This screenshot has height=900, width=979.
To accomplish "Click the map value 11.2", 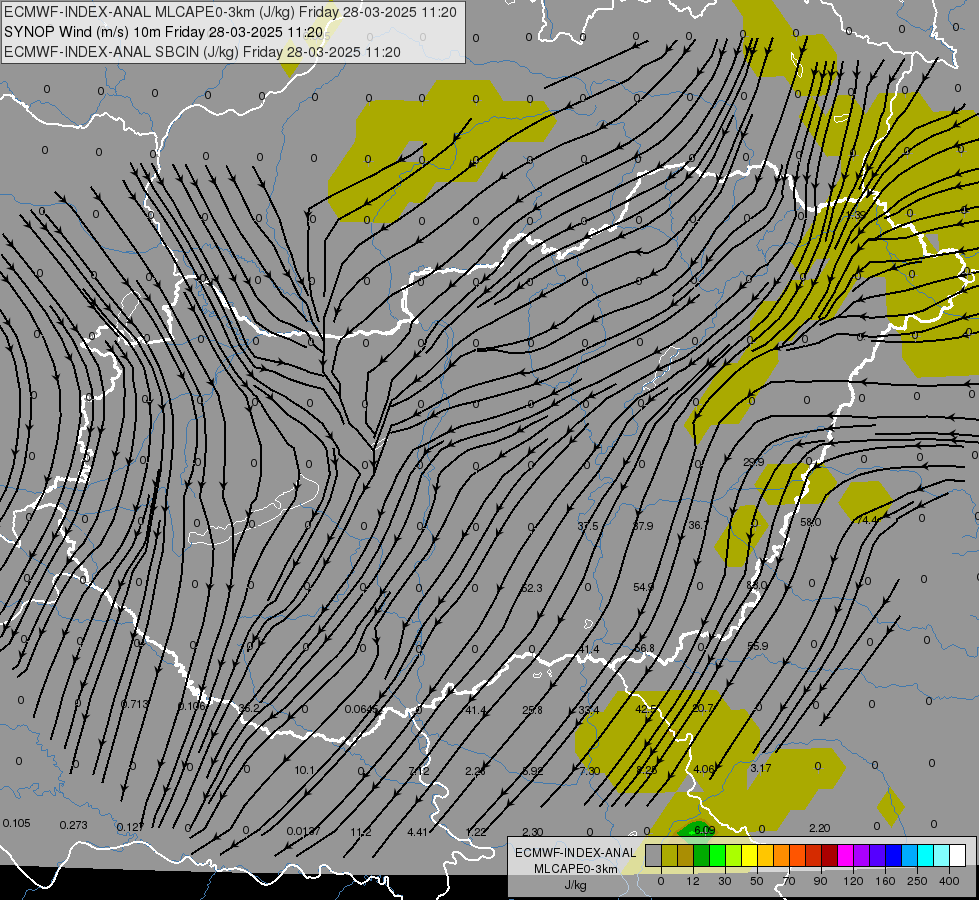I will pyautogui.click(x=361, y=832).
